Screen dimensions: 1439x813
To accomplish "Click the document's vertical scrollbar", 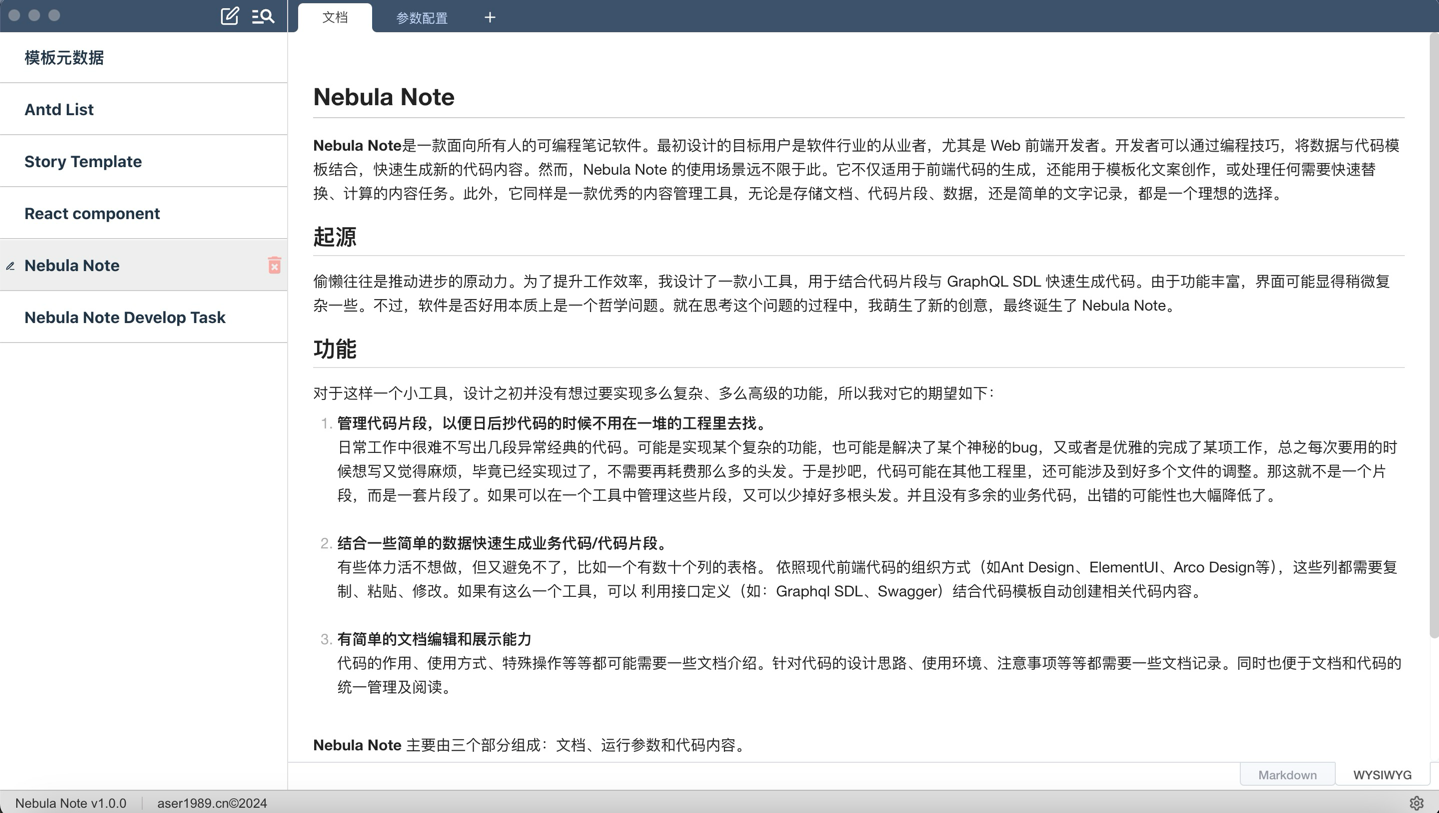I will coord(1433,337).
